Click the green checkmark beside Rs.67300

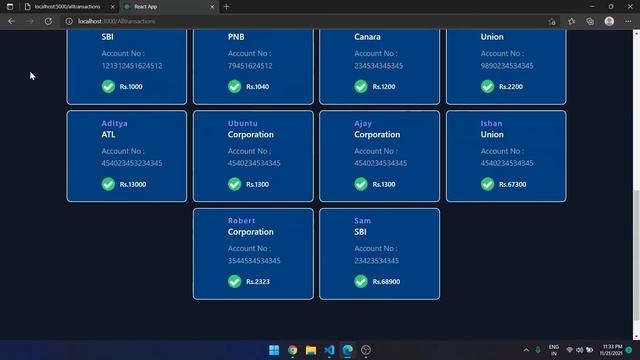(487, 184)
